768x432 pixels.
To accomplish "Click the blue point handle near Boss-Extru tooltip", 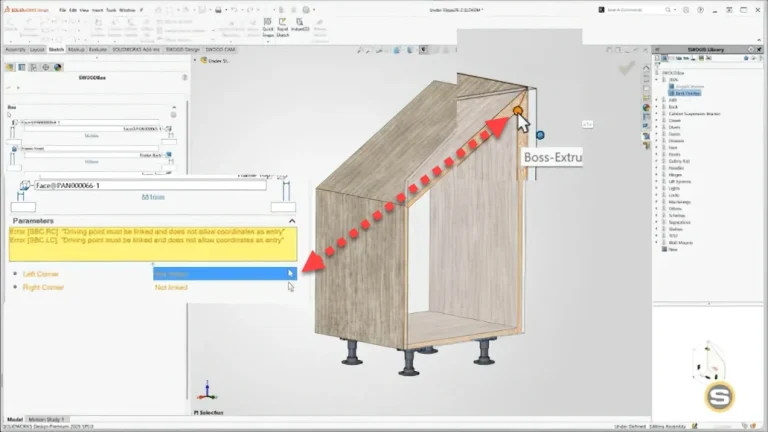I will pos(540,135).
